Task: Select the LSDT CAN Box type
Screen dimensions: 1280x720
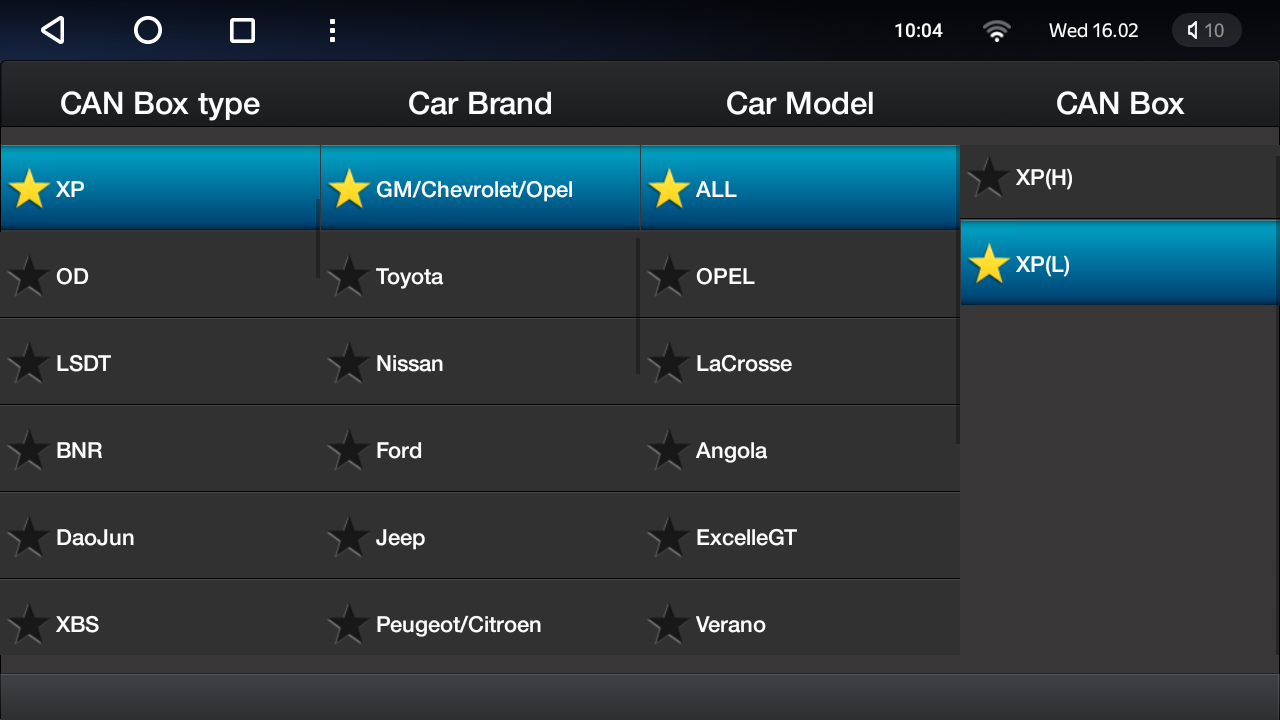Action: pyautogui.click(x=160, y=363)
